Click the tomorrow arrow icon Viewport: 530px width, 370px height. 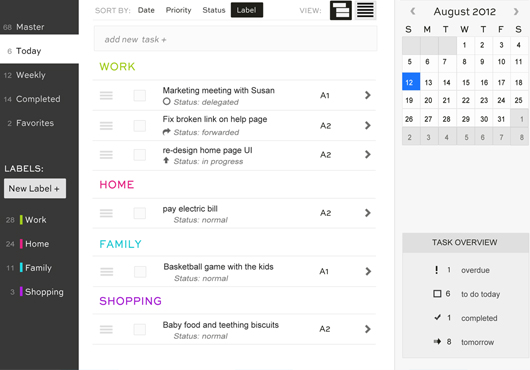pos(437,342)
